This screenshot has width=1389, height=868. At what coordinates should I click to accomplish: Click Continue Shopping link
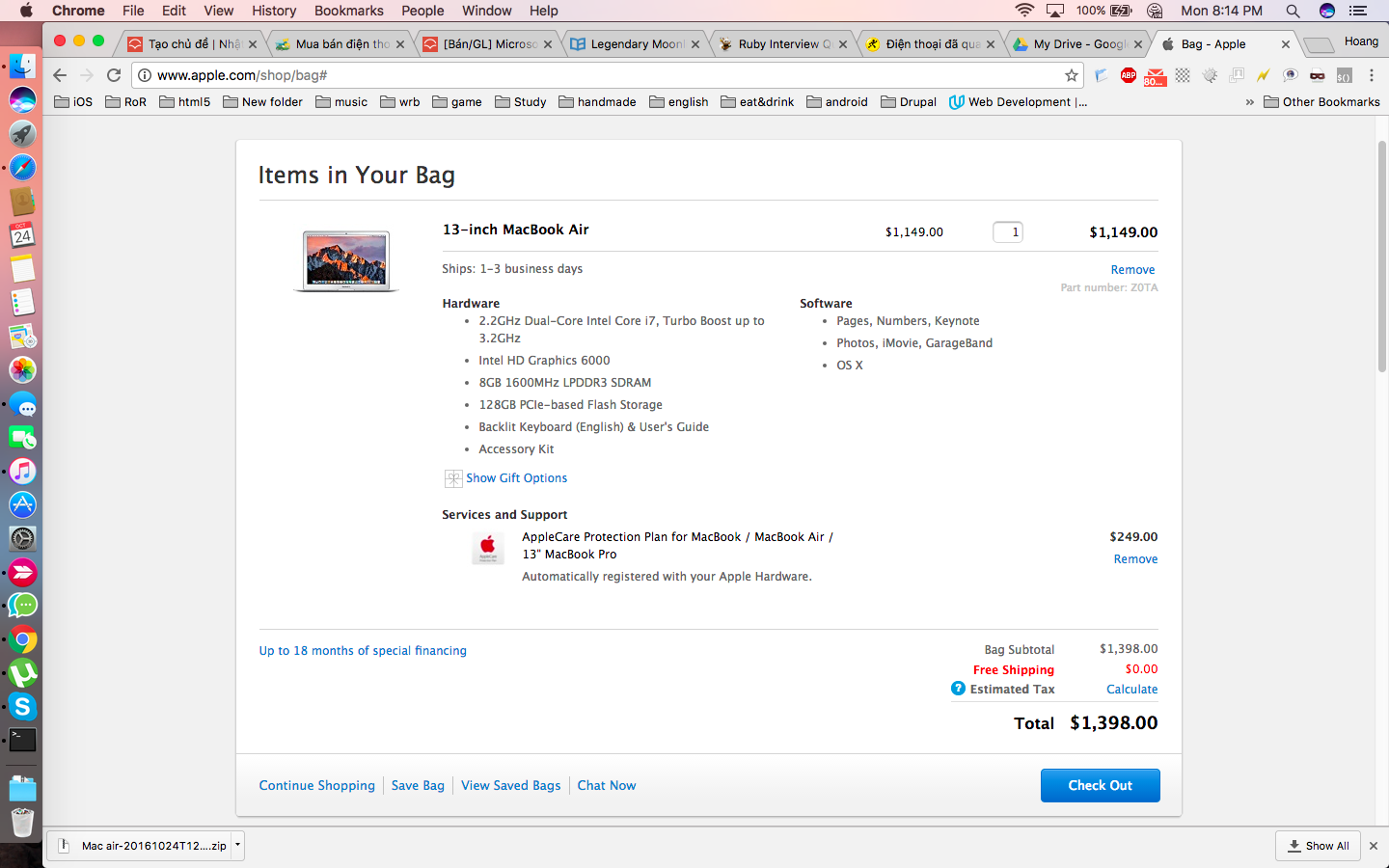click(316, 786)
